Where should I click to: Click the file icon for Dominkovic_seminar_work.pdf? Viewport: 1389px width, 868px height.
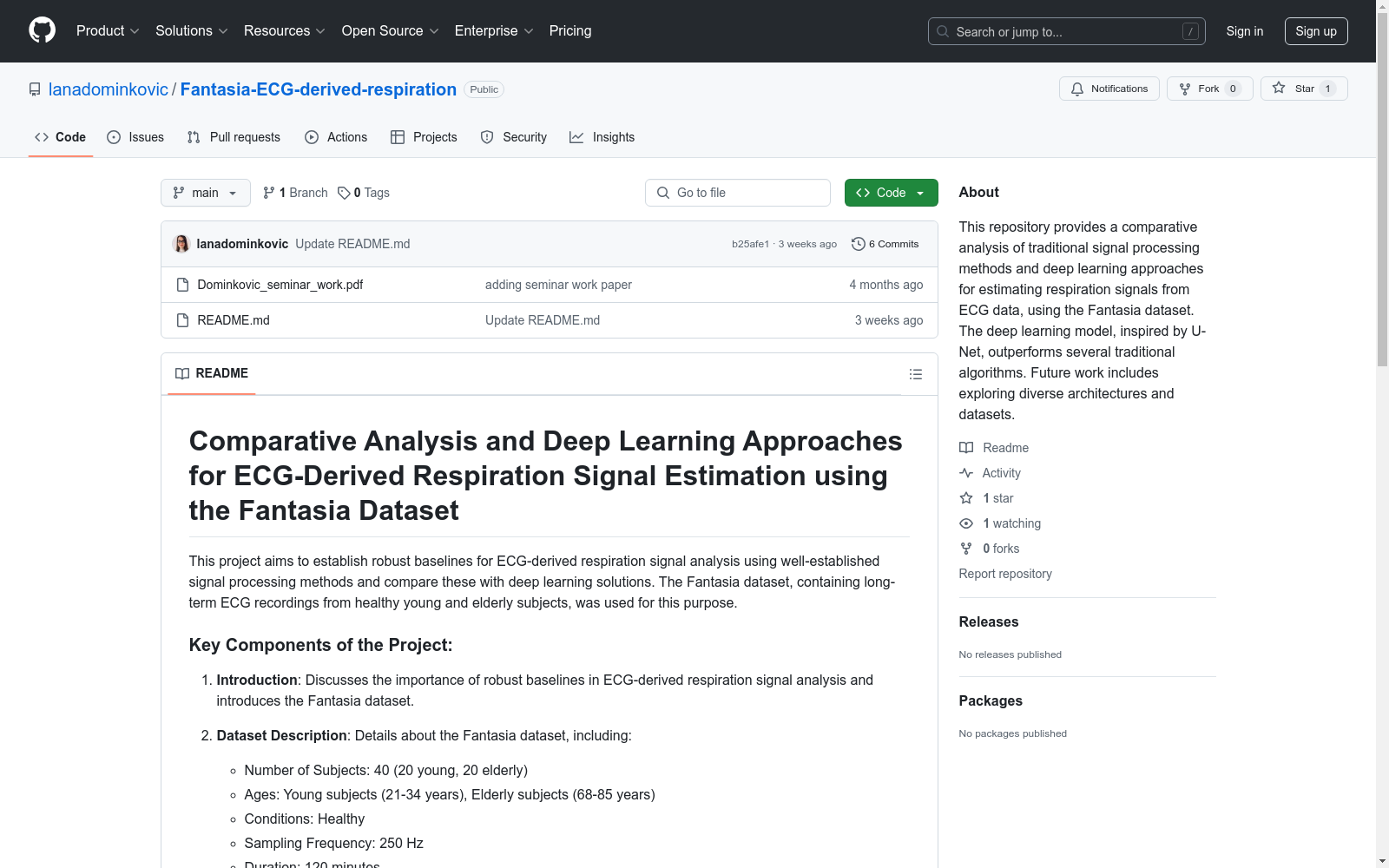(182, 285)
